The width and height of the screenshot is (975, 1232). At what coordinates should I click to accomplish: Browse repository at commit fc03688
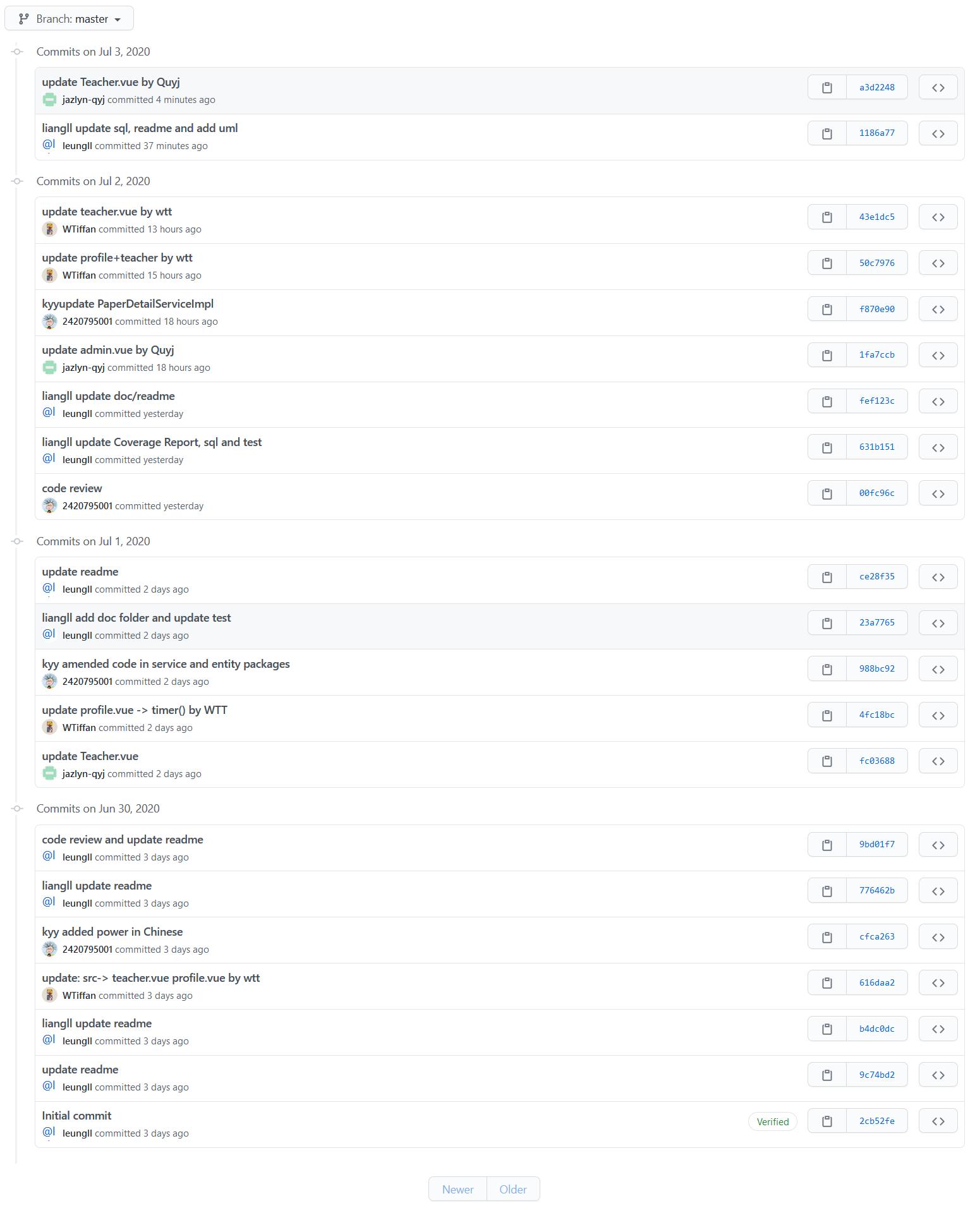pyautogui.click(x=938, y=761)
